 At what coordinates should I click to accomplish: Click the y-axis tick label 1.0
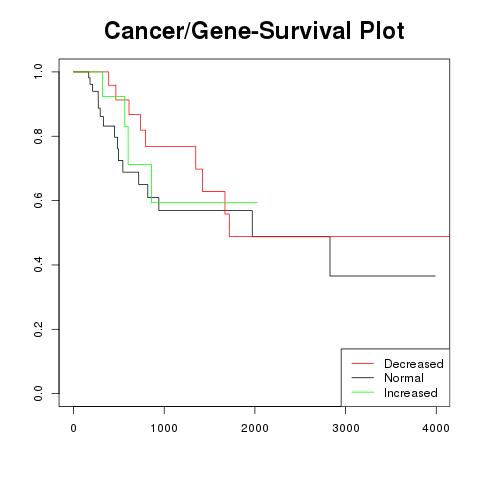tap(38, 72)
